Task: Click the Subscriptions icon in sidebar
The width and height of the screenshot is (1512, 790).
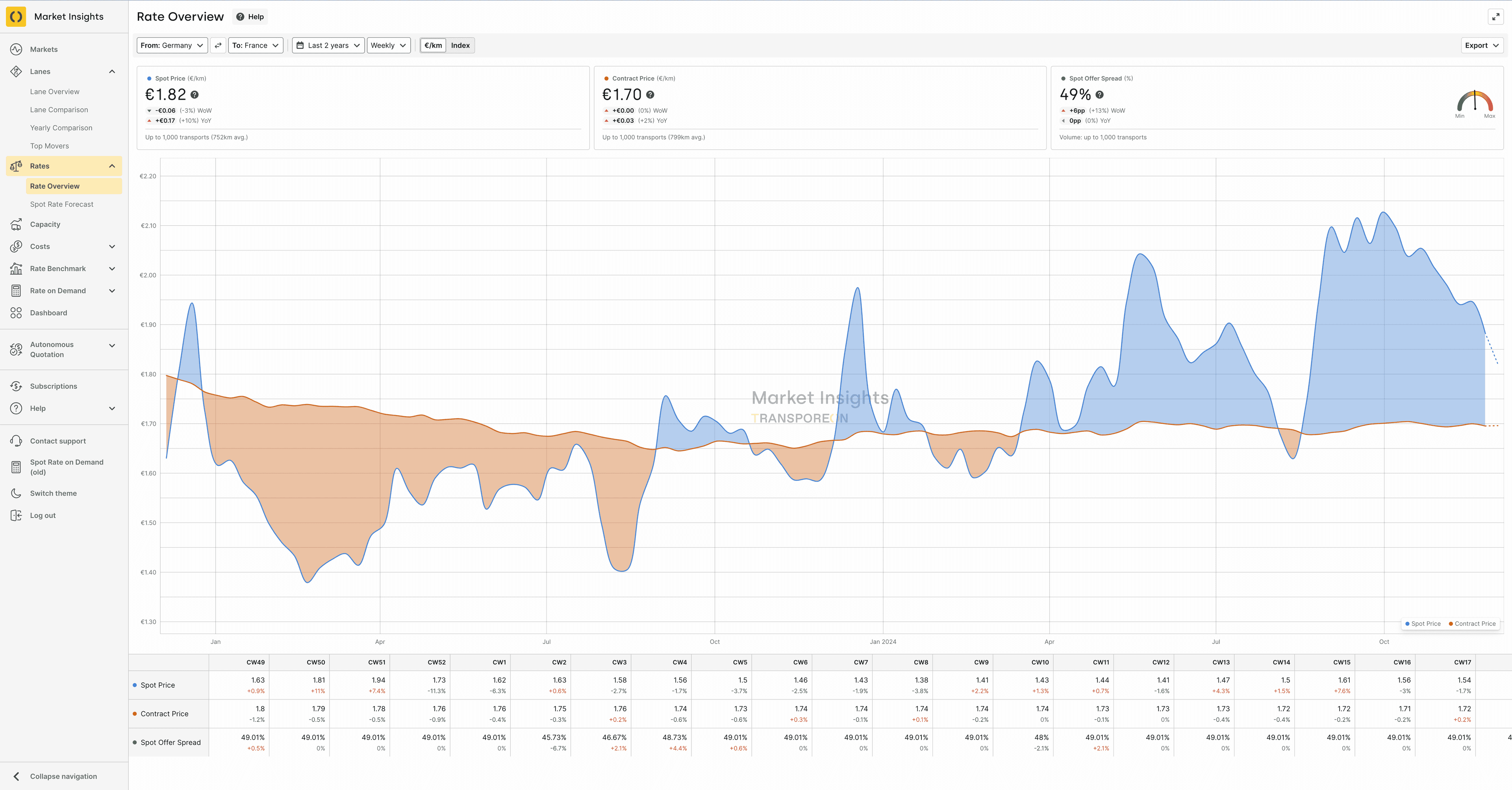Action: coord(16,386)
